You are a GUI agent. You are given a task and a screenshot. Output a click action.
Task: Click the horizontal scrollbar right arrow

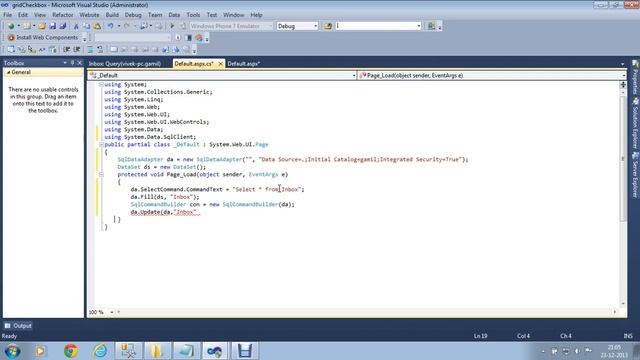(x=615, y=312)
